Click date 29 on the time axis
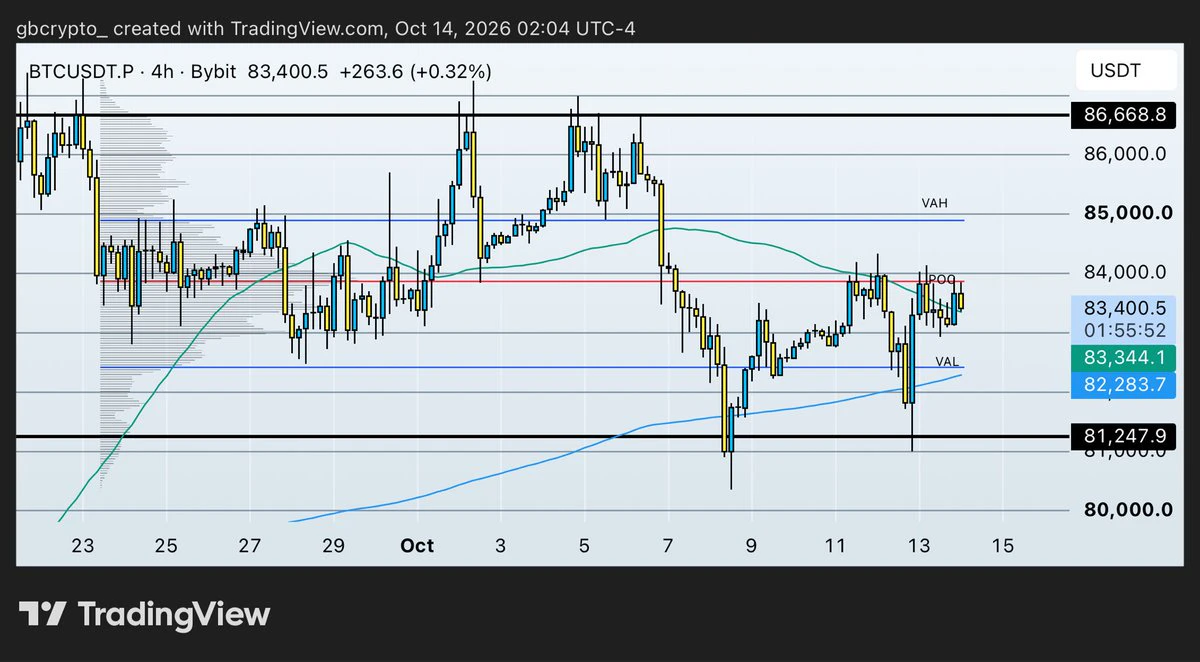The height and width of the screenshot is (662, 1200). tap(334, 546)
